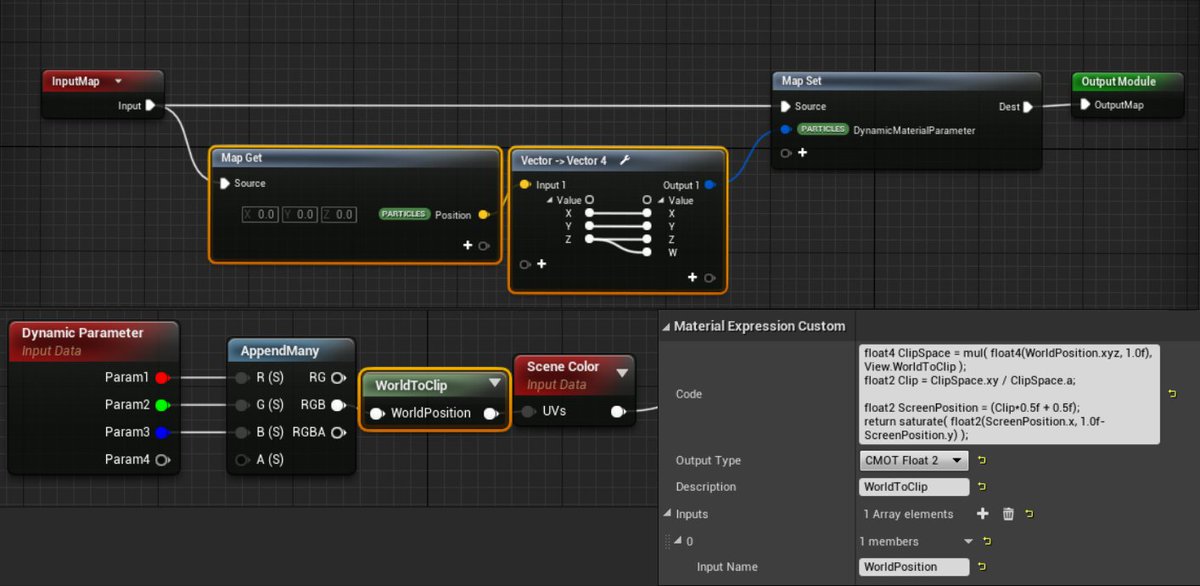Image resolution: width=1200 pixels, height=586 pixels.
Task: Click the Param1 red output pin
Action: [x=162, y=378]
